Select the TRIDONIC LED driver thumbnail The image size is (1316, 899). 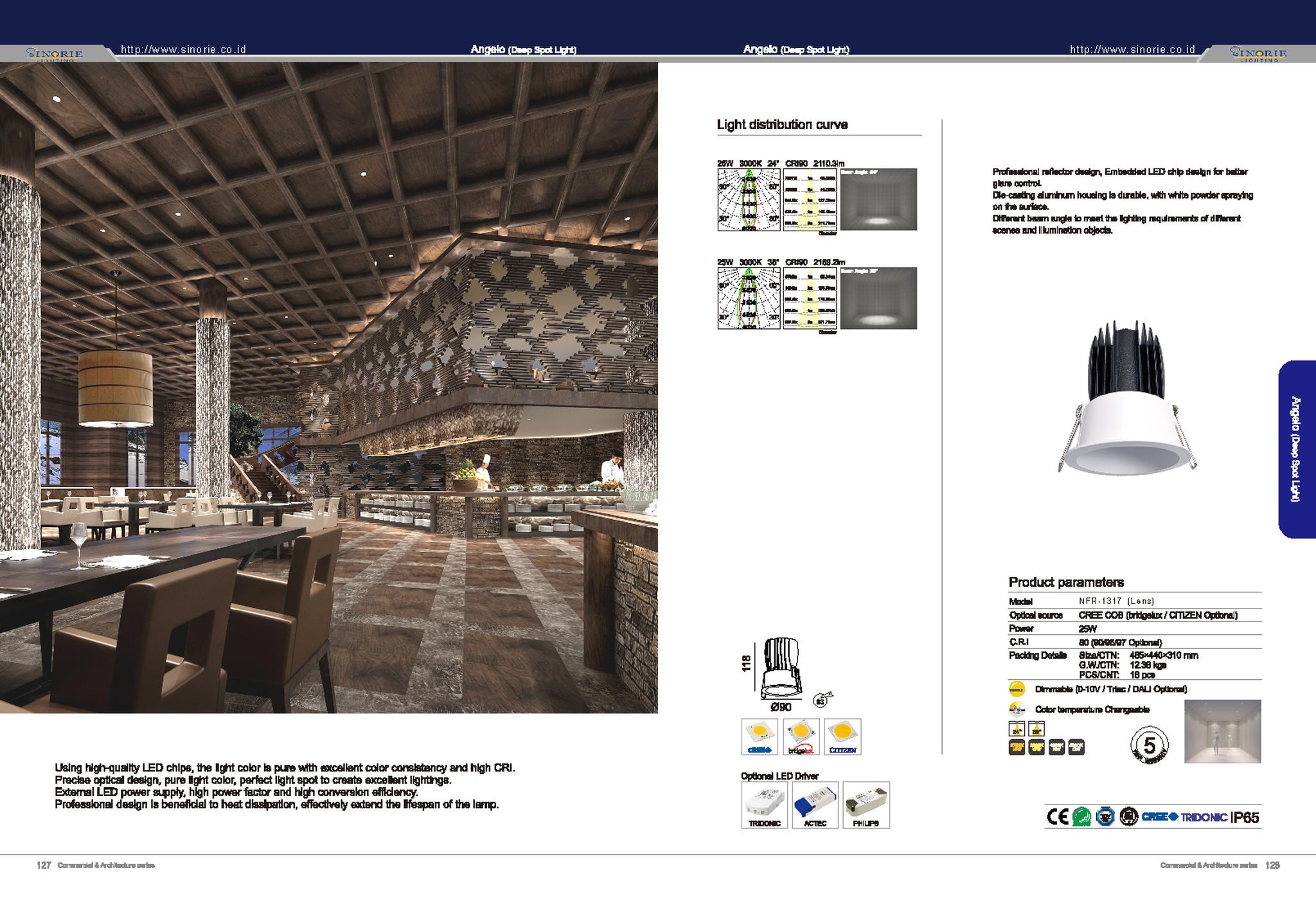[764, 805]
